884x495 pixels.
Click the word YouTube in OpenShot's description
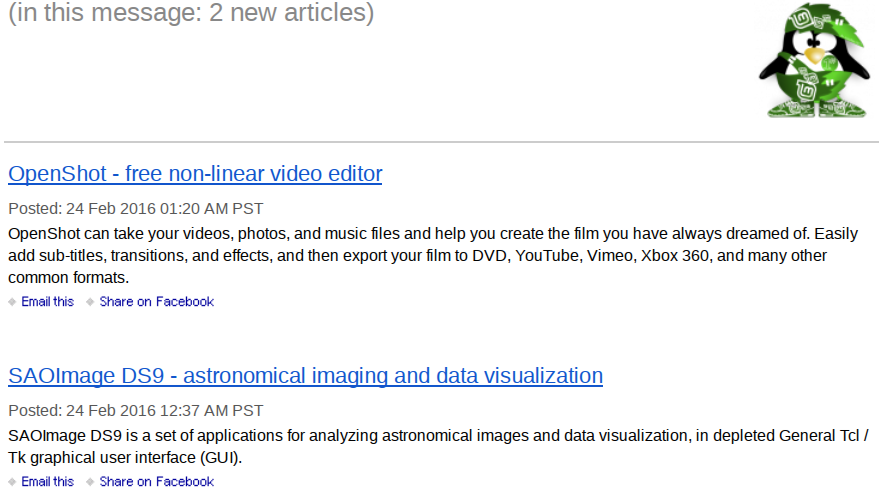coord(547,255)
